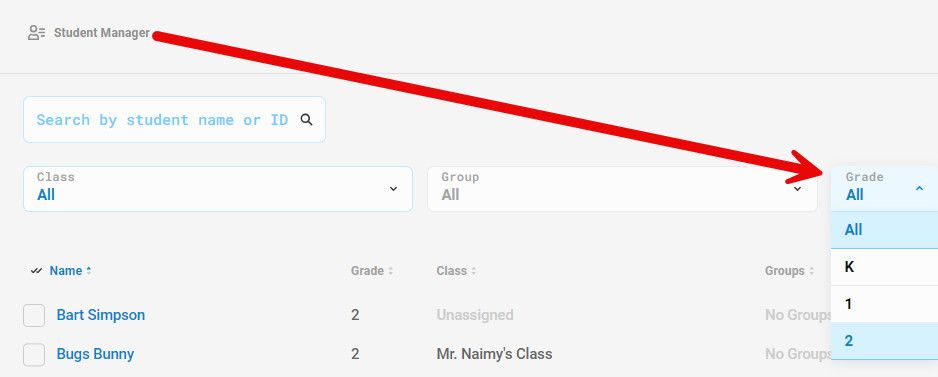Image resolution: width=938 pixels, height=377 pixels.
Task: Tick the checkbox for Bugs Bunny
Action: (34, 354)
